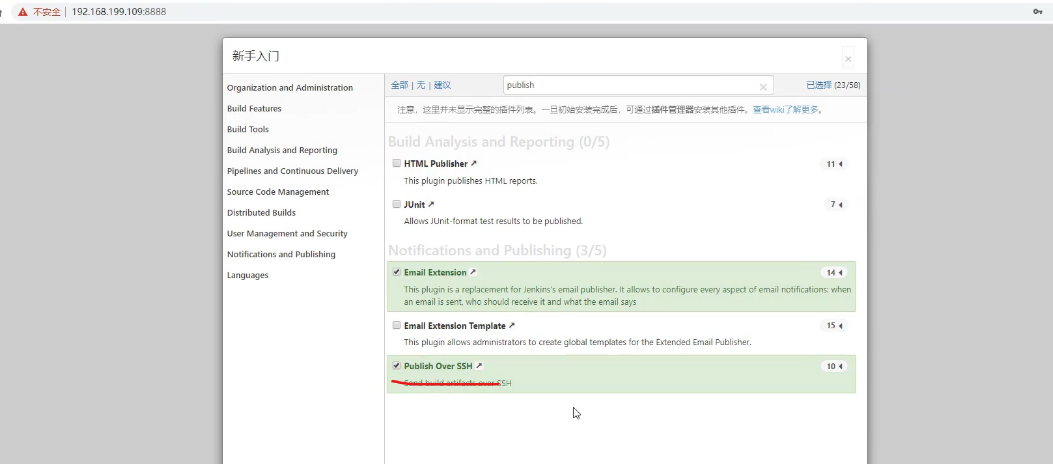Image resolution: width=1053 pixels, height=464 pixels.
Task: Open JUnit plugin external link icon
Action: point(431,204)
